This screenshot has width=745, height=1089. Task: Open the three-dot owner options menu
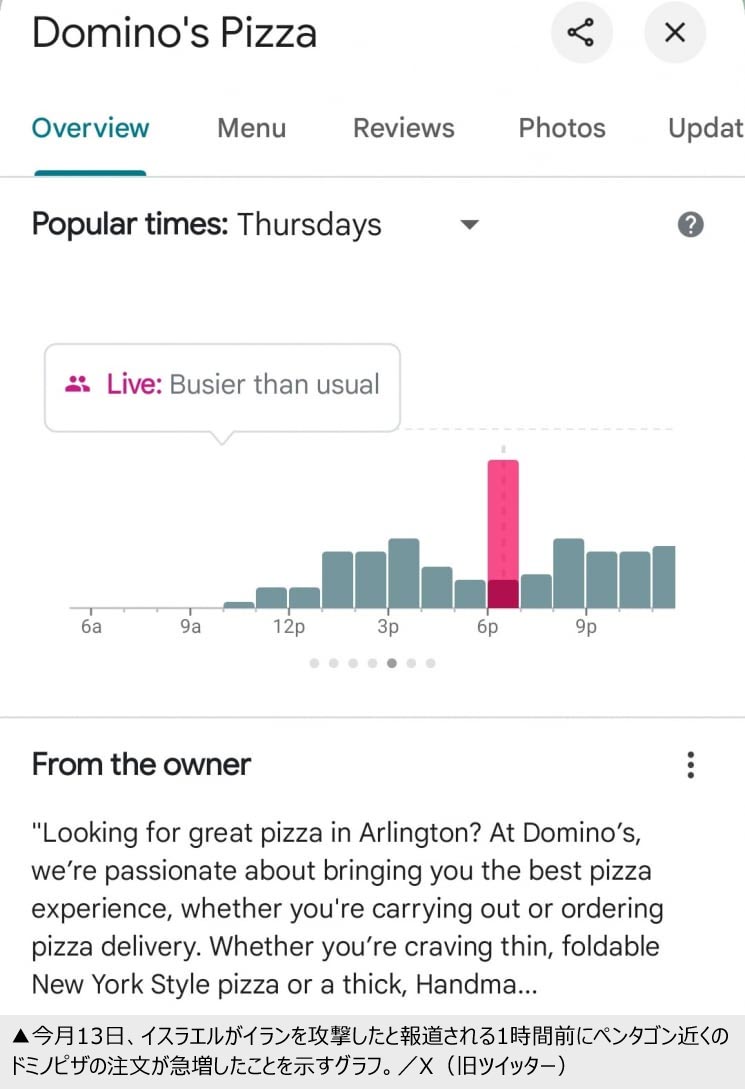click(x=690, y=765)
